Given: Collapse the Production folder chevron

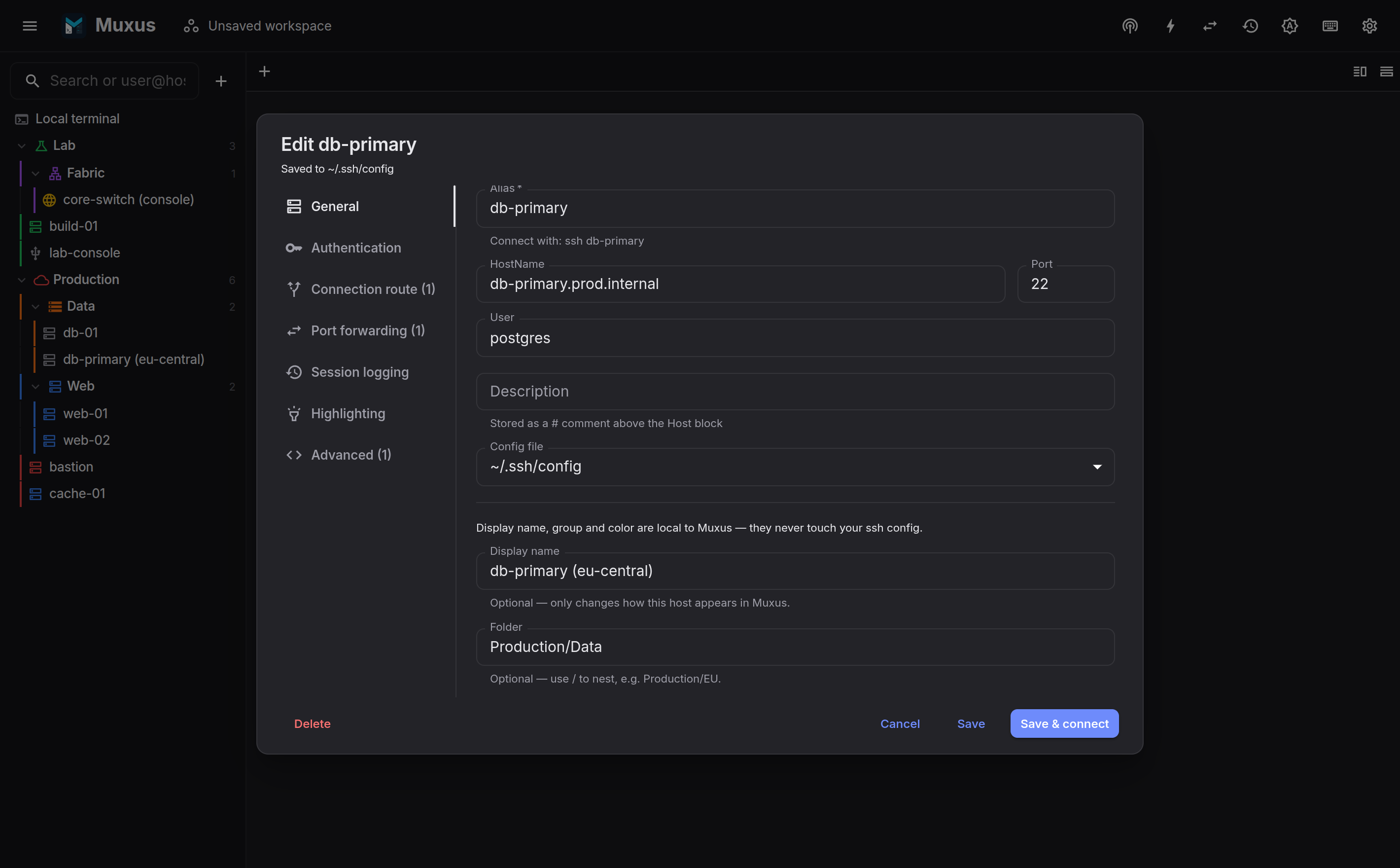Looking at the screenshot, I should pyautogui.click(x=22, y=280).
